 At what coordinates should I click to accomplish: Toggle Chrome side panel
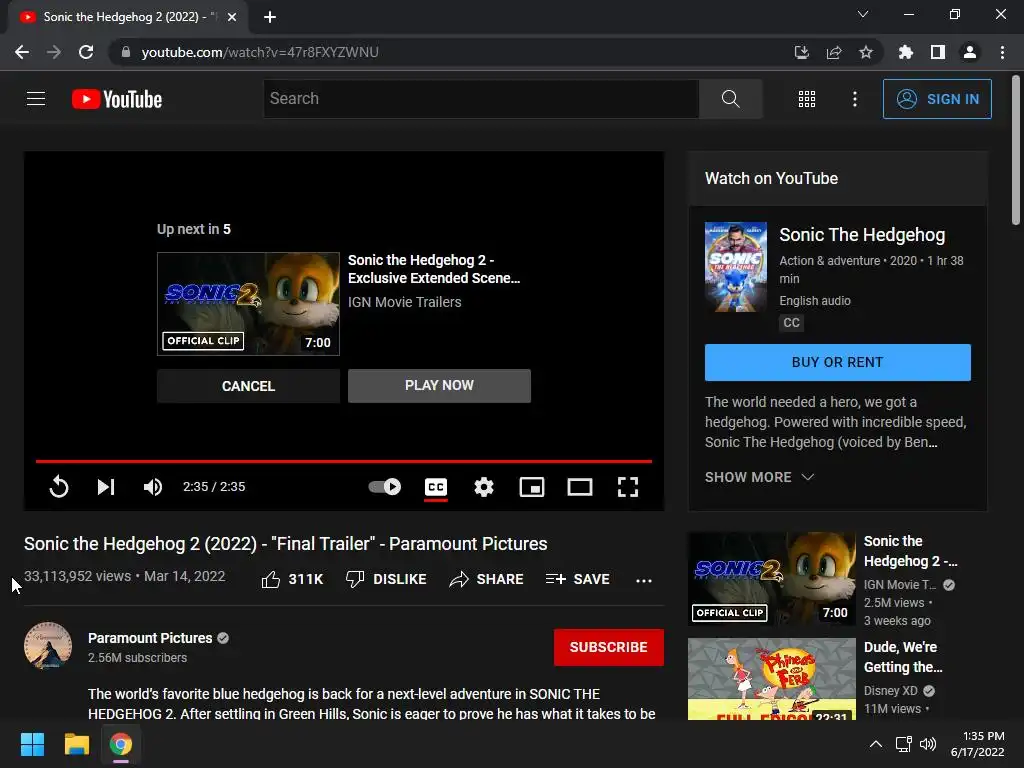(x=938, y=52)
